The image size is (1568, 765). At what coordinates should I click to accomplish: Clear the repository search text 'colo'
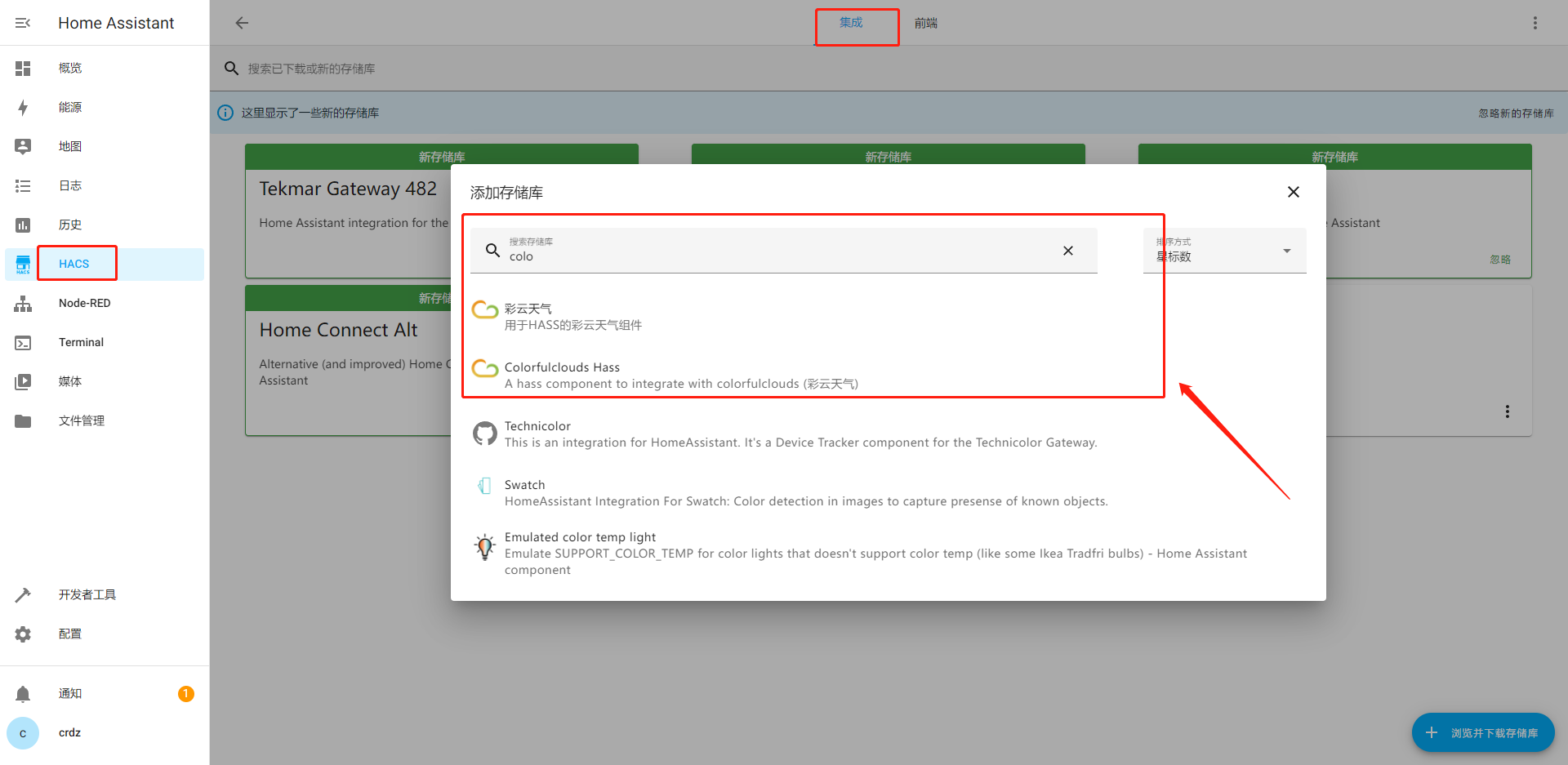tap(1067, 251)
